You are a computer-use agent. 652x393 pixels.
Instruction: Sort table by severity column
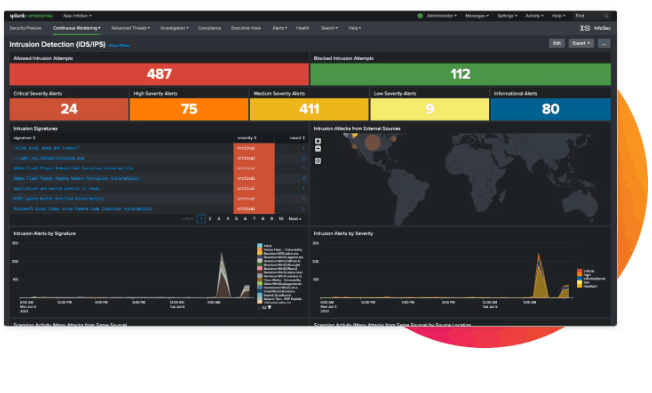pos(247,138)
